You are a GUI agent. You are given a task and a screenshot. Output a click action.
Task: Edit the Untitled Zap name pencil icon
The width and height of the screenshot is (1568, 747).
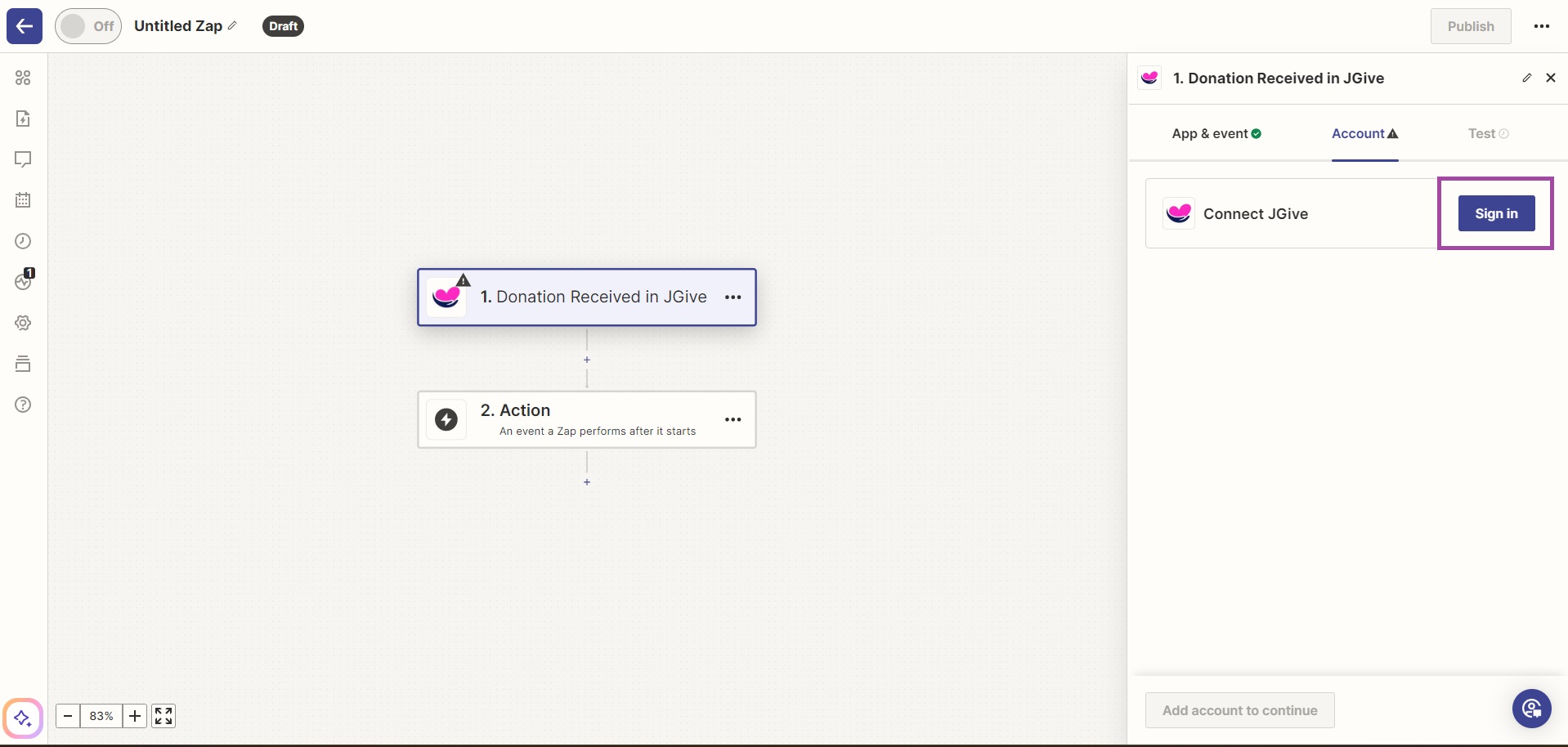coord(232,26)
